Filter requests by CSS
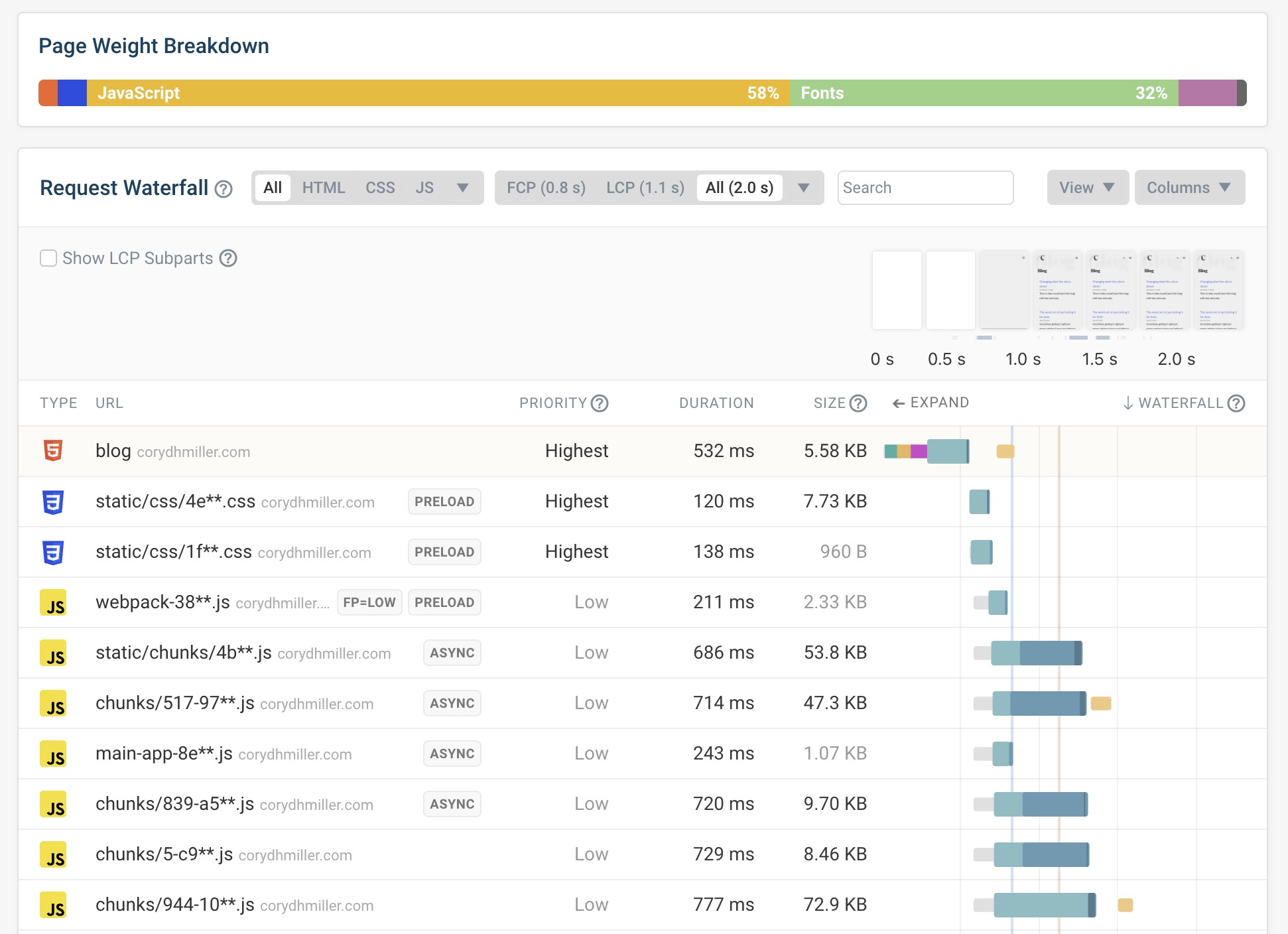 click(380, 188)
